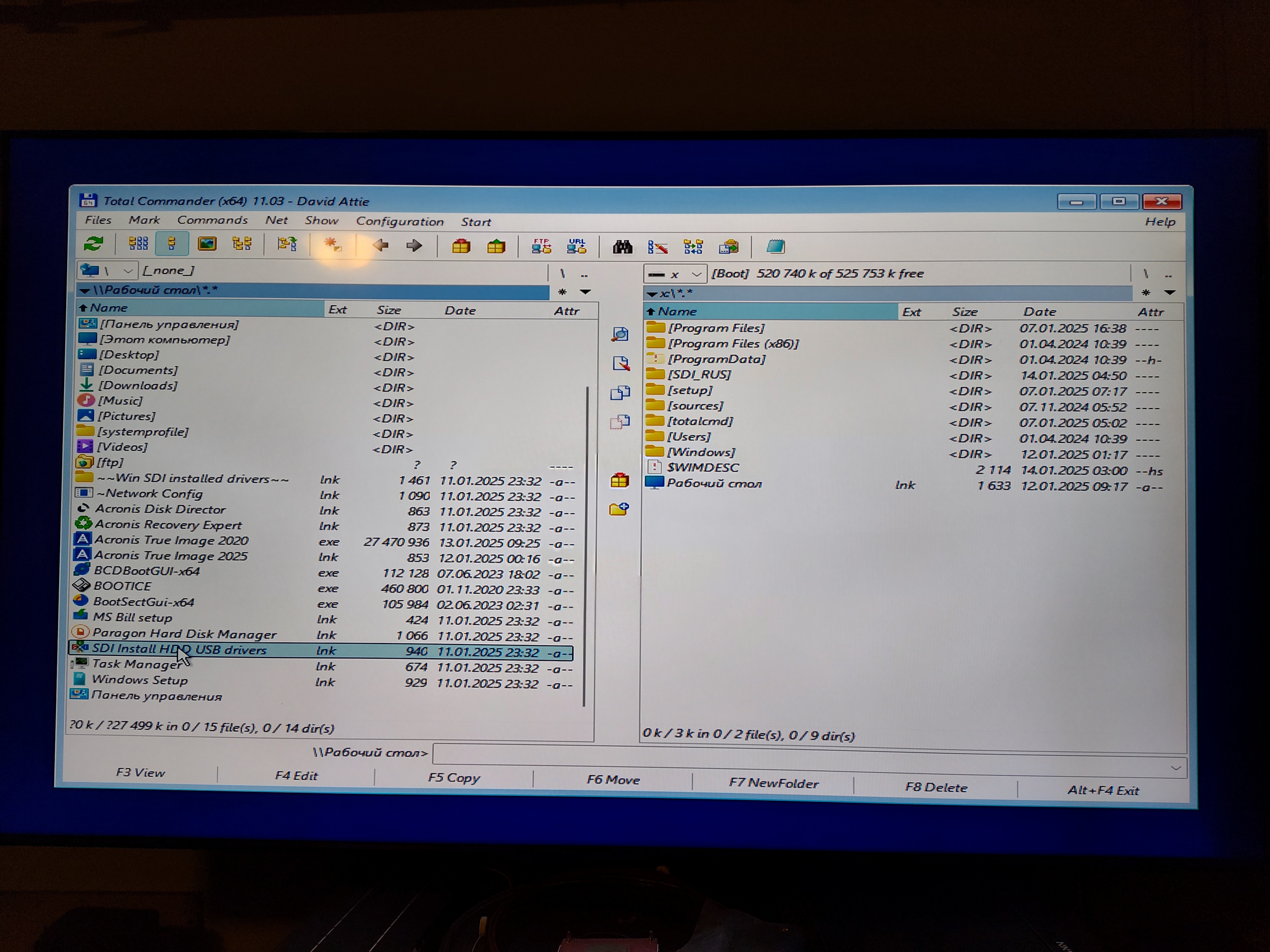Image resolution: width=1270 pixels, height=952 pixels.
Task: Open the left panel history down arrow
Action: click(585, 292)
